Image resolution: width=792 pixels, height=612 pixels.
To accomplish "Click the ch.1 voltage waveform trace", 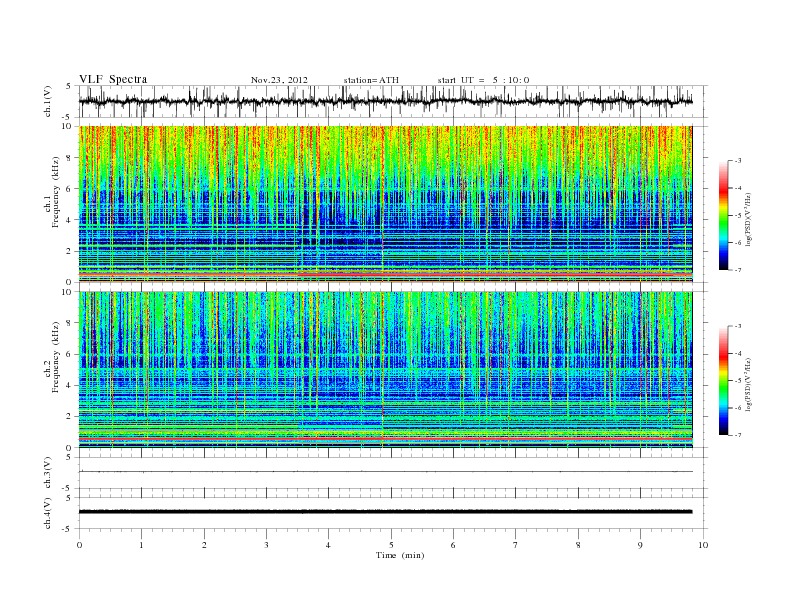I will (385, 101).
